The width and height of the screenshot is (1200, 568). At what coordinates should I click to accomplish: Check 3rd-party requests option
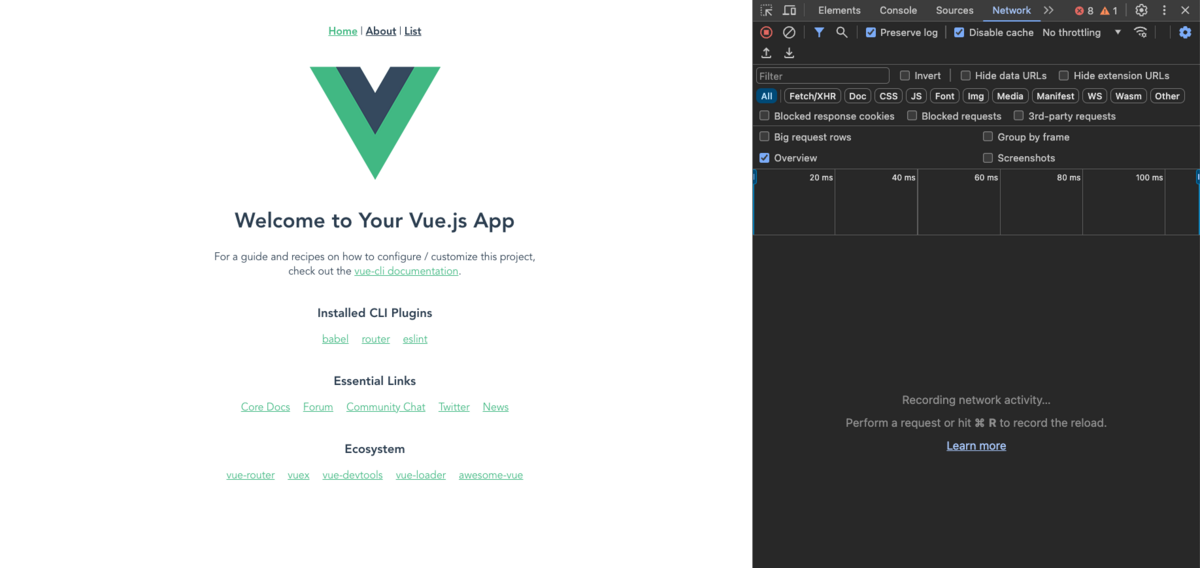tap(1019, 116)
